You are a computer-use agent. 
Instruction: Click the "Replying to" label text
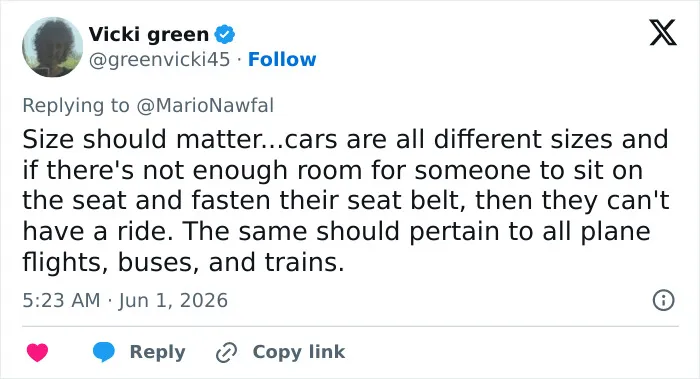(x=76, y=106)
